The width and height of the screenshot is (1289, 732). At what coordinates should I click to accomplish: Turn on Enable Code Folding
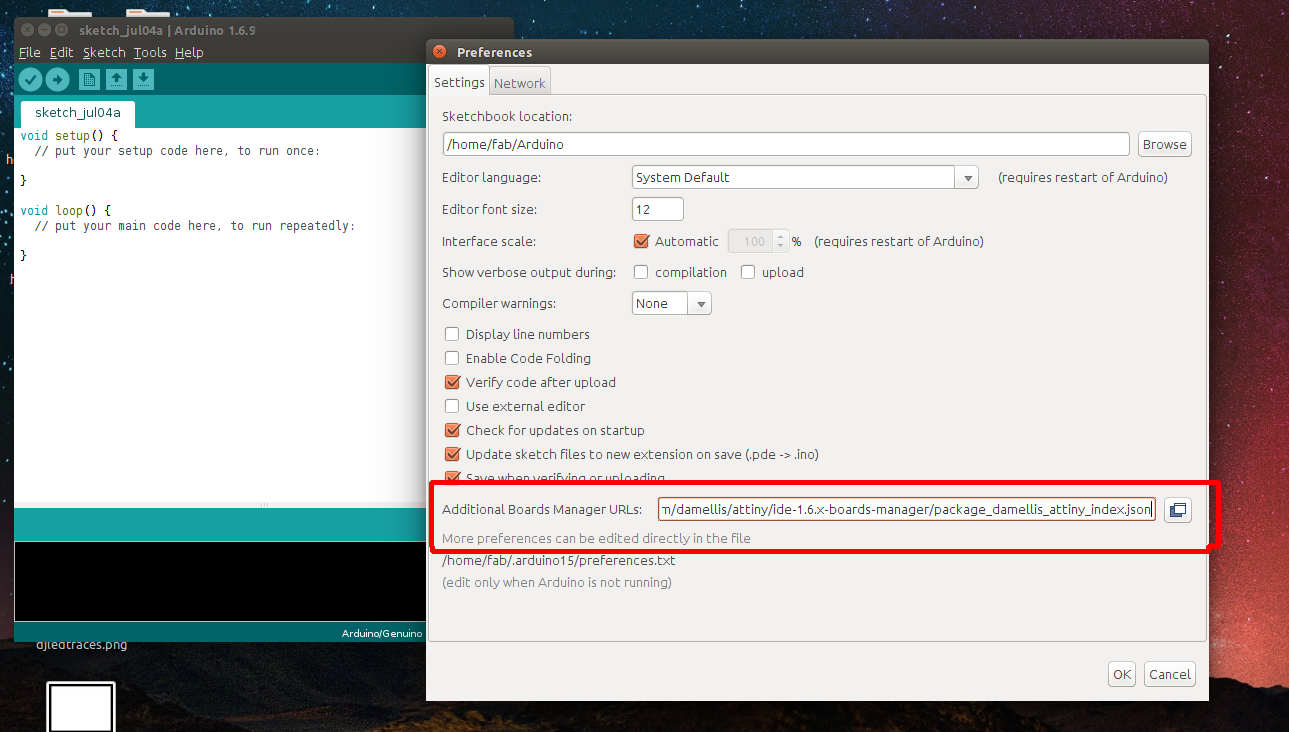(452, 358)
